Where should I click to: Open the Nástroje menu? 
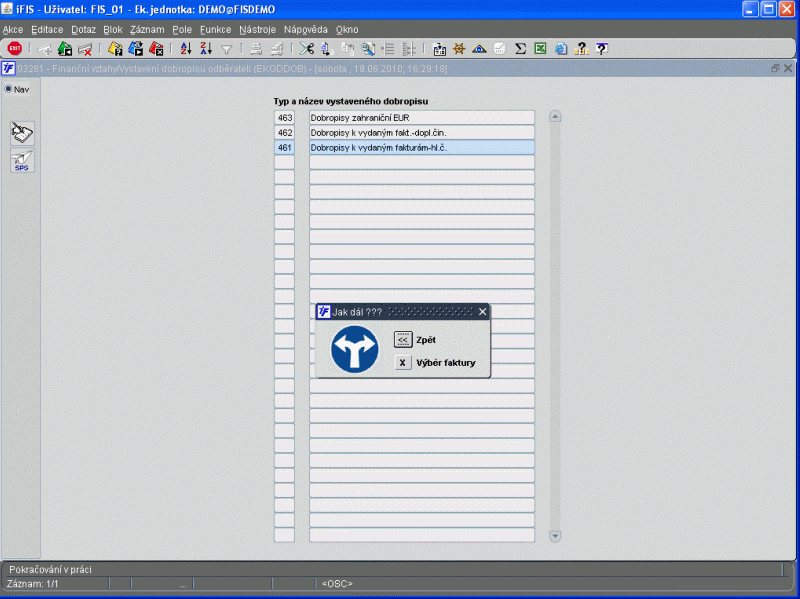(x=257, y=30)
